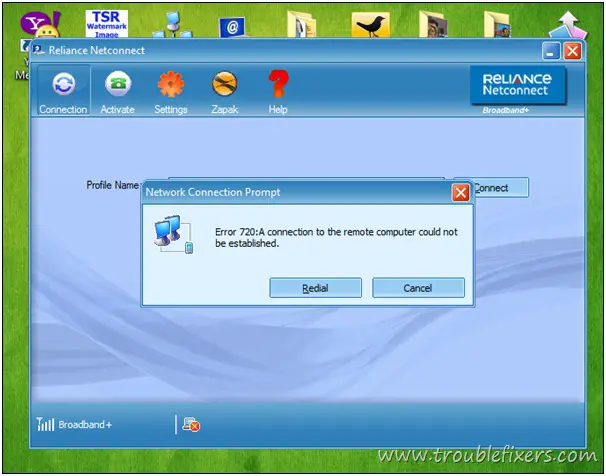The height and width of the screenshot is (476, 606).
Task: Click the Reliance Netconnect Broadband+ logo
Action: 518,90
